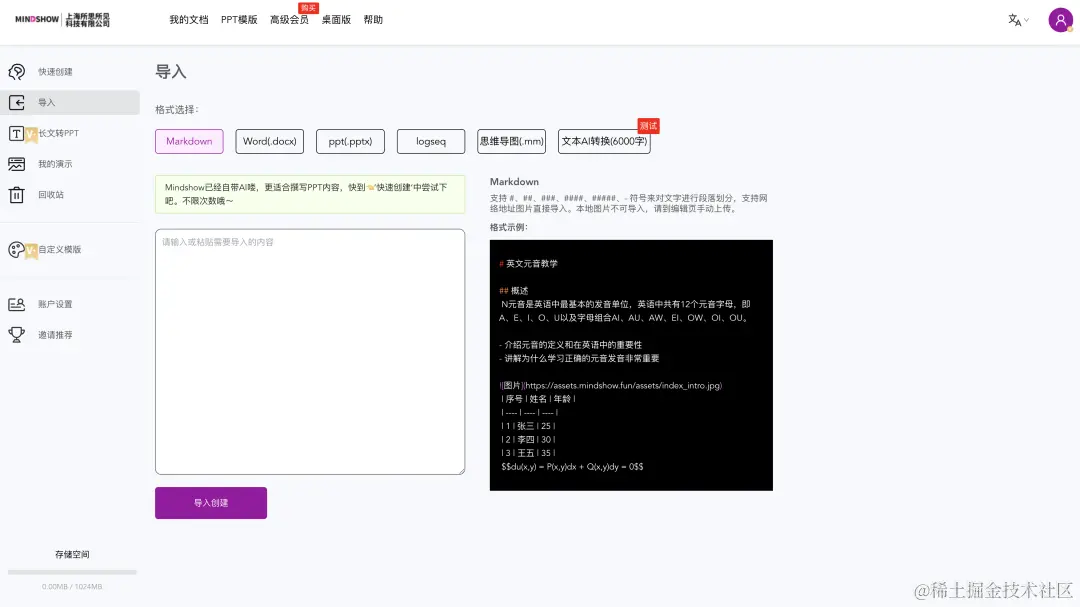Screen dimensions: 1080x607
Task: Open 高级会员 membership page
Action: click(289, 19)
